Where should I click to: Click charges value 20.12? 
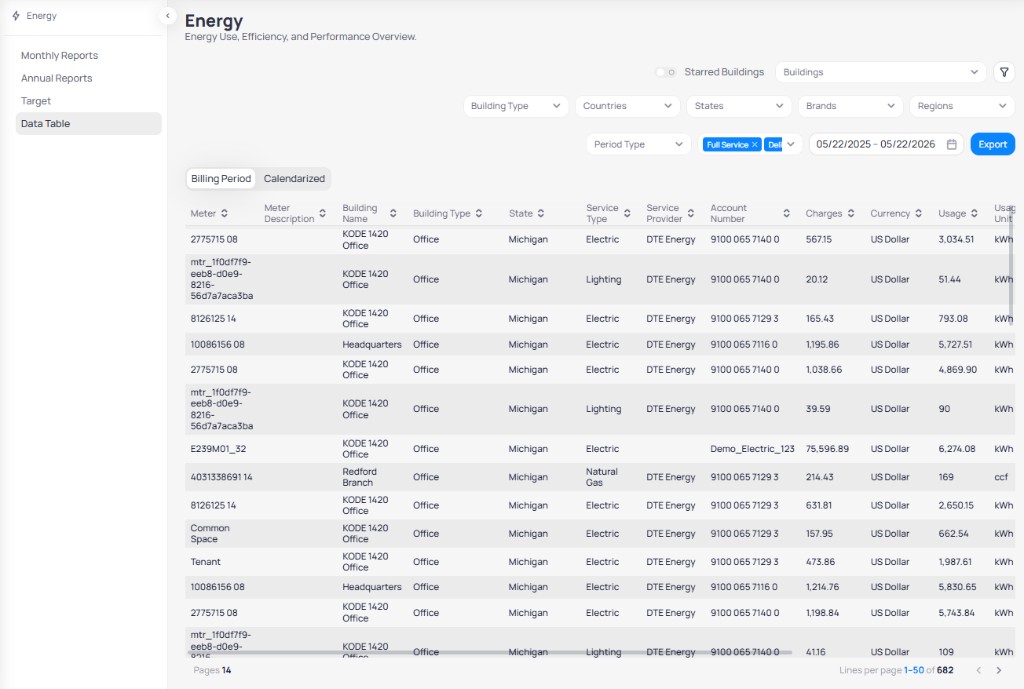click(x=816, y=279)
